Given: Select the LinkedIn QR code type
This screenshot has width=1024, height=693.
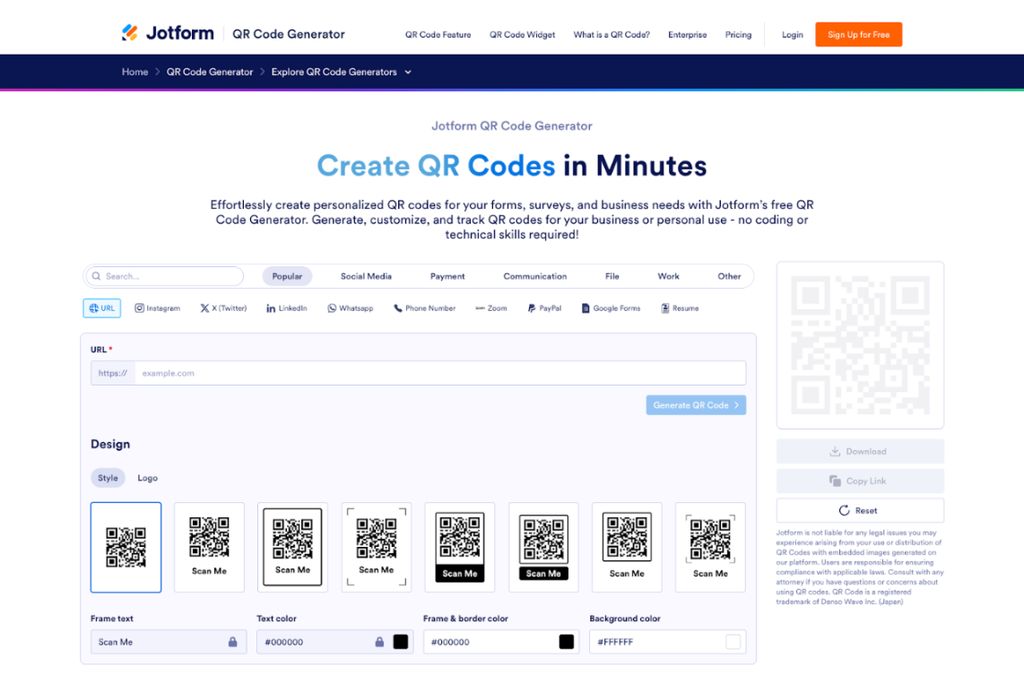Looking at the screenshot, I should coord(286,308).
